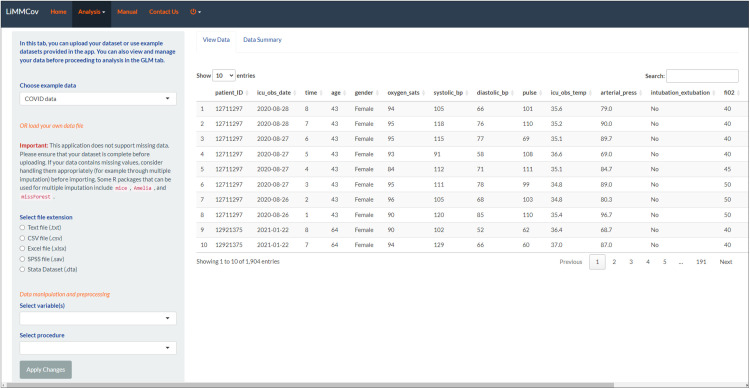
Task: Open the Analysis menu in navbar
Action: click(x=91, y=12)
